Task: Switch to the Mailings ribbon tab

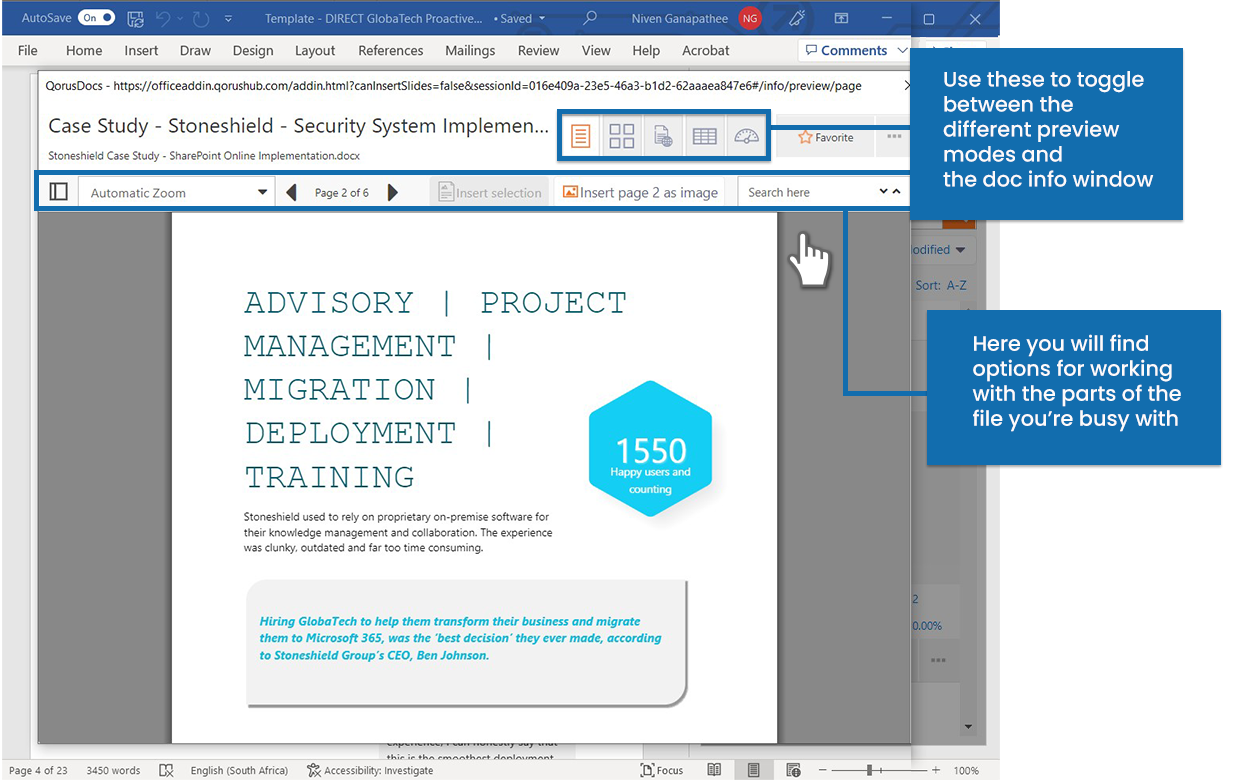Action: (470, 50)
